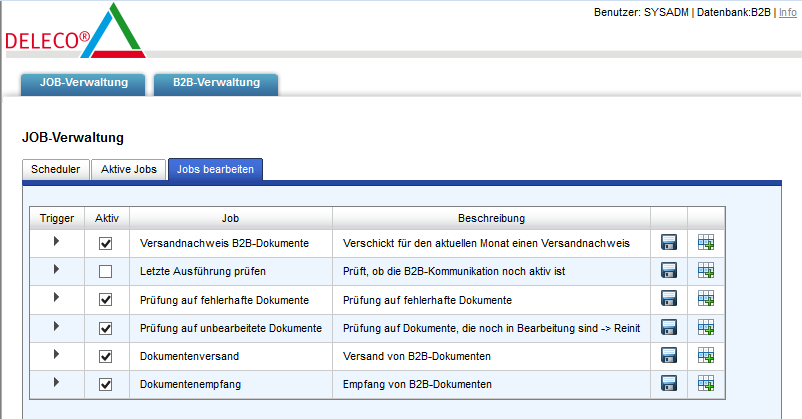This screenshot has height=419, width=802.
Task: Expand trigger for Prüfung auf fehlerhafte Dokumente
Action: (56, 298)
